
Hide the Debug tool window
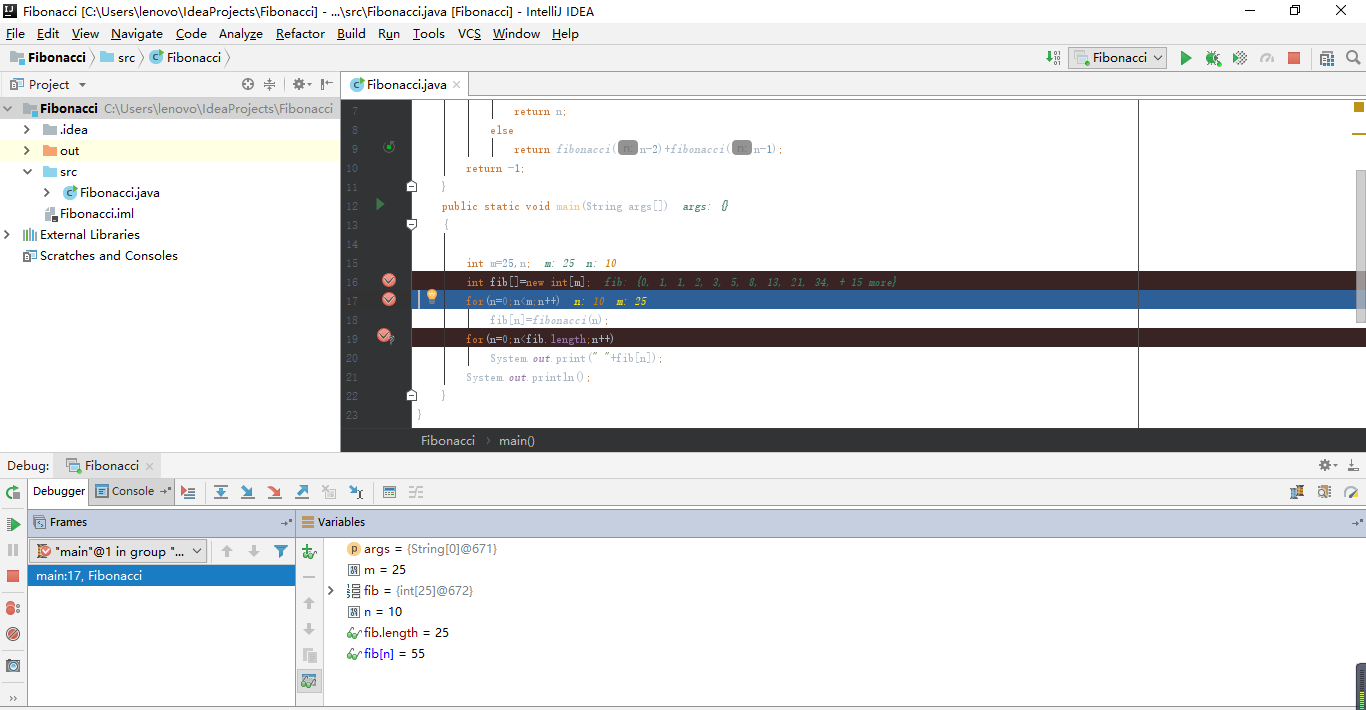click(1353, 466)
